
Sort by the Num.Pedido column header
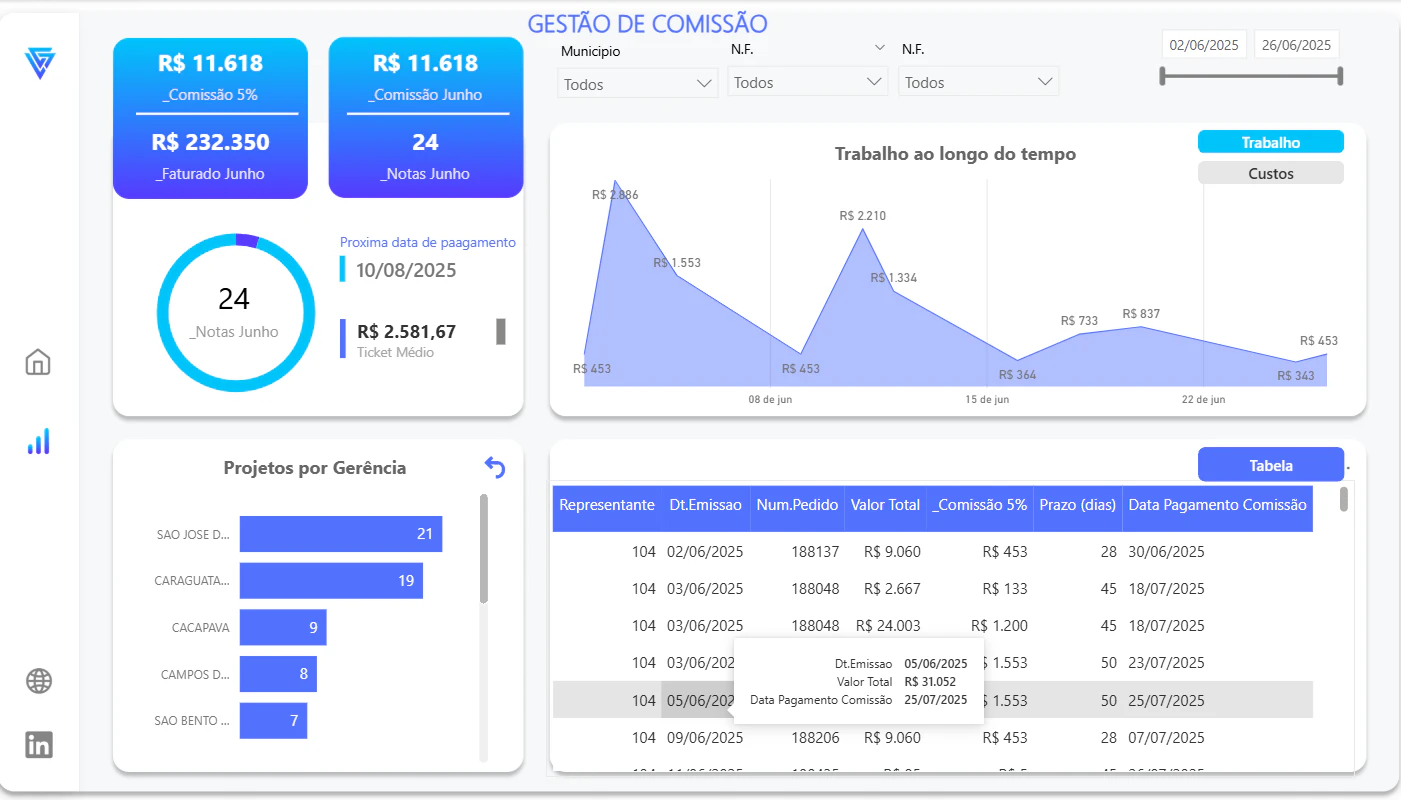point(798,505)
